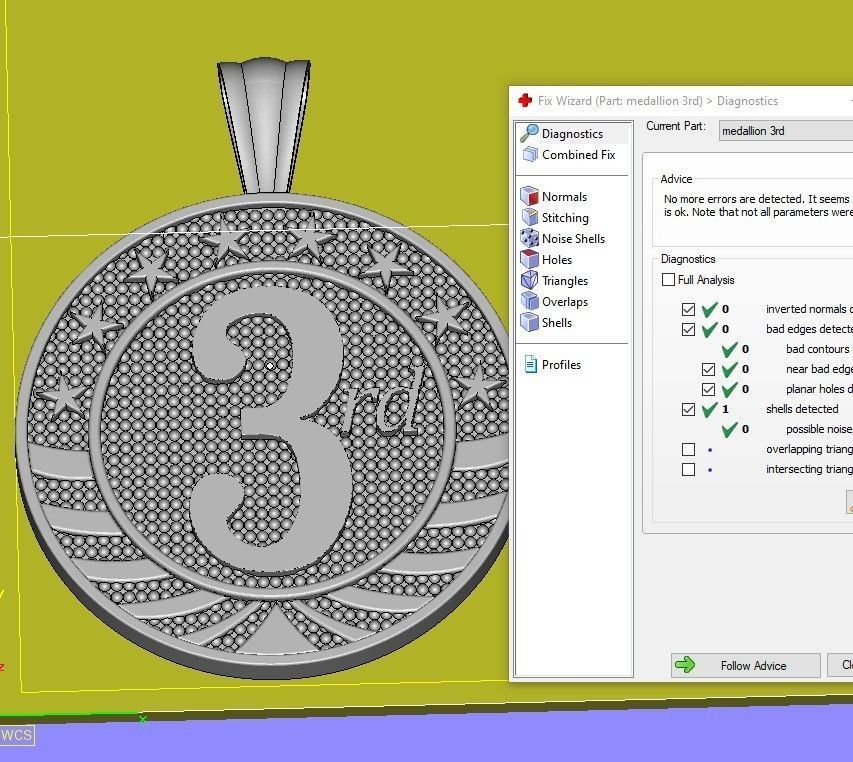The height and width of the screenshot is (762, 853).
Task: Click the Fix Wizard red cross icon
Action: [525, 101]
